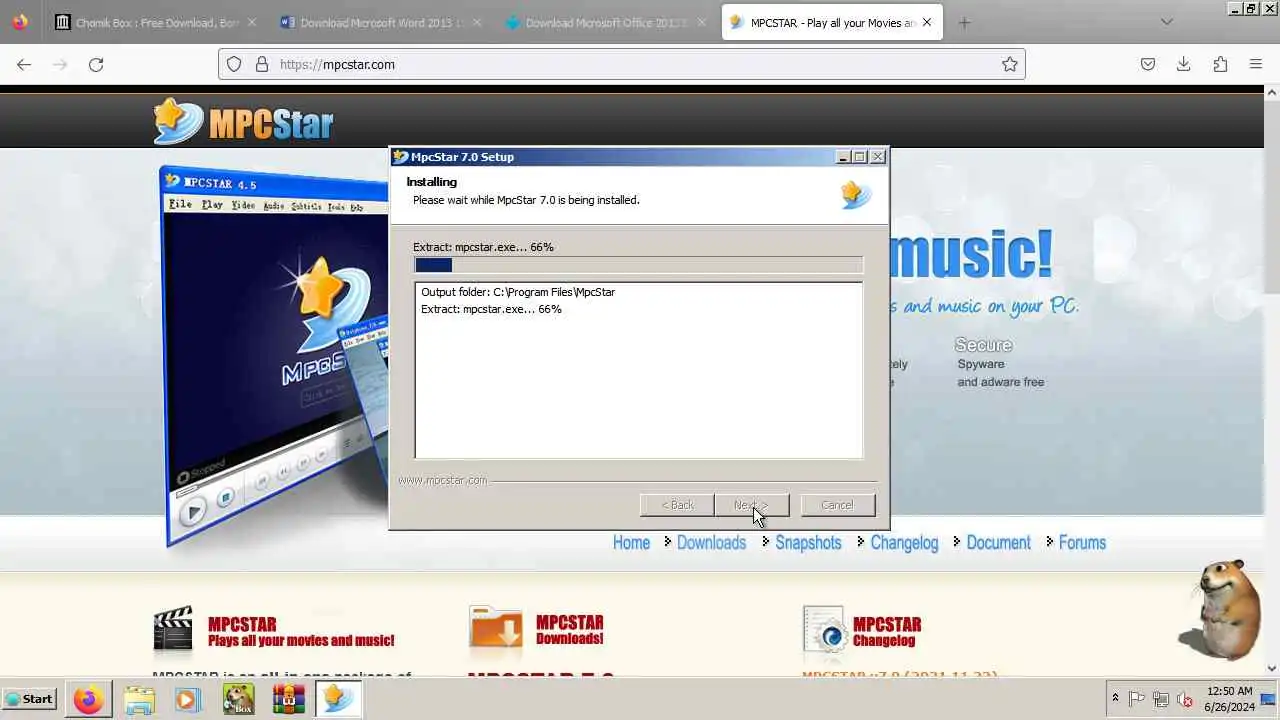Open the Downloads navigation link
The width and height of the screenshot is (1280, 720).
(711, 542)
